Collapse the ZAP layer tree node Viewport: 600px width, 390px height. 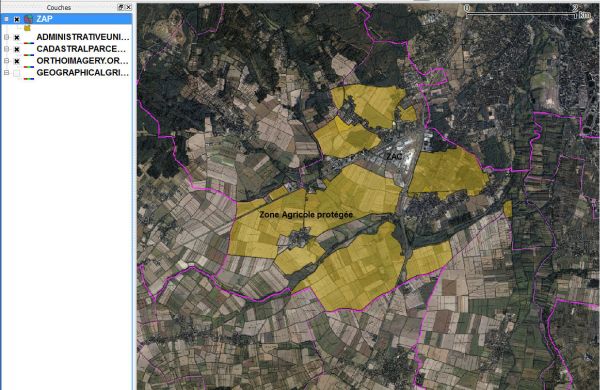(6, 19)
